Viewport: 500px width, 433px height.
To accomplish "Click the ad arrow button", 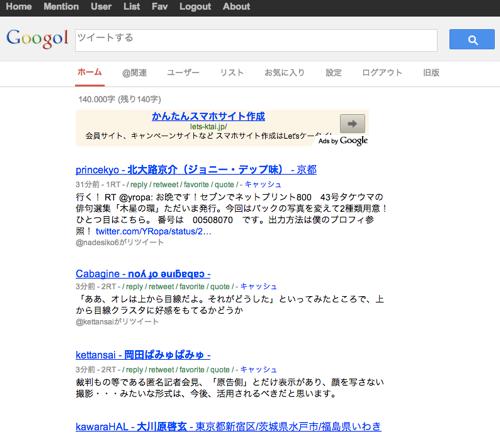I will (352, 124).
